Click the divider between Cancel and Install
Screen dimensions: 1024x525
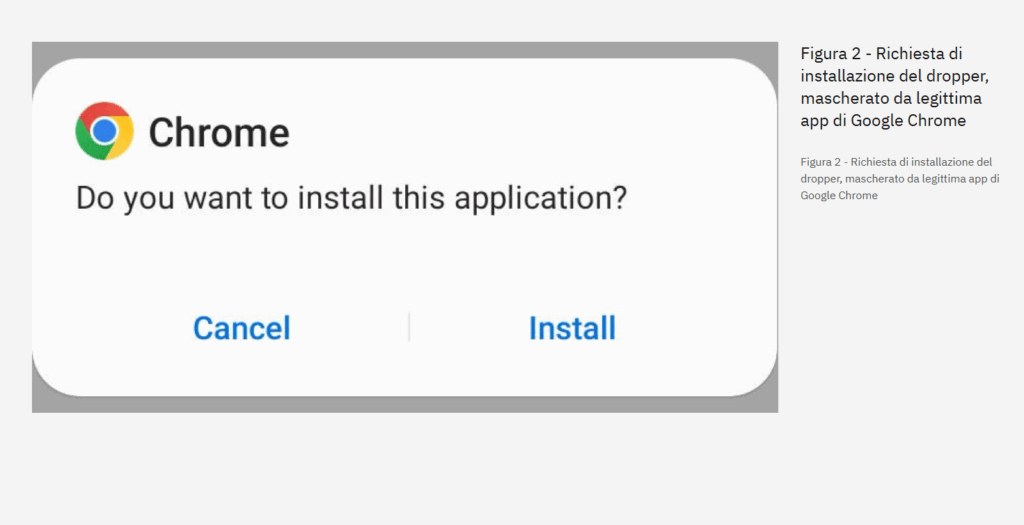(x=409, y=327)
